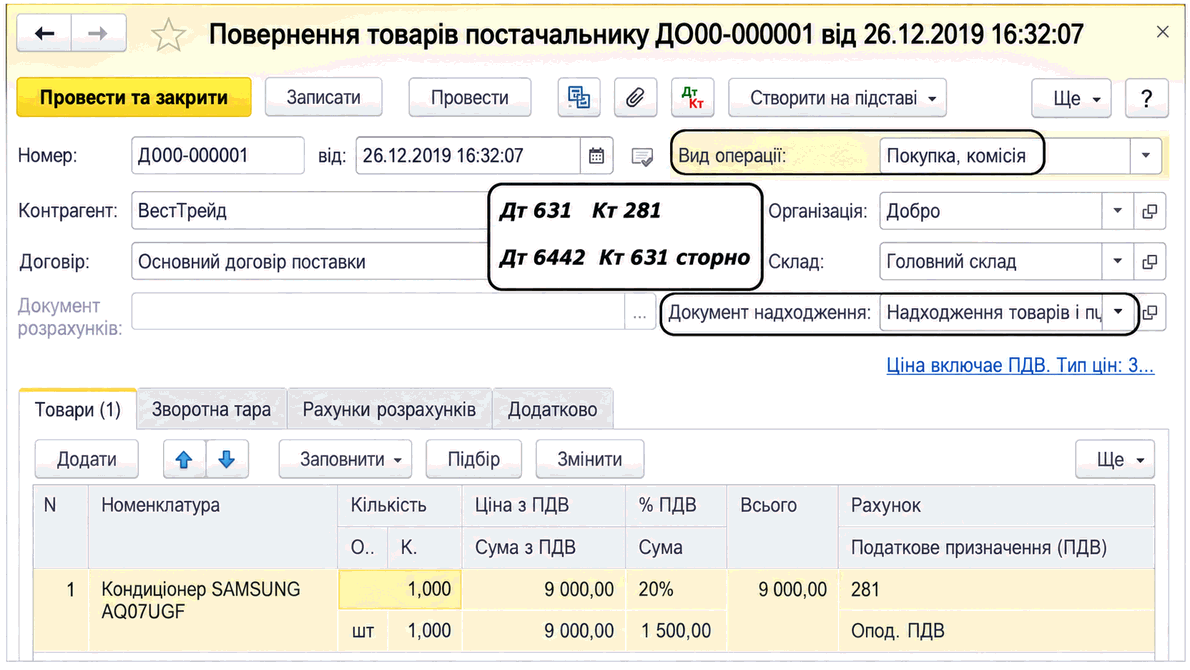
Task: Click the posted-status icon next to the date
Action: (642, 157)
